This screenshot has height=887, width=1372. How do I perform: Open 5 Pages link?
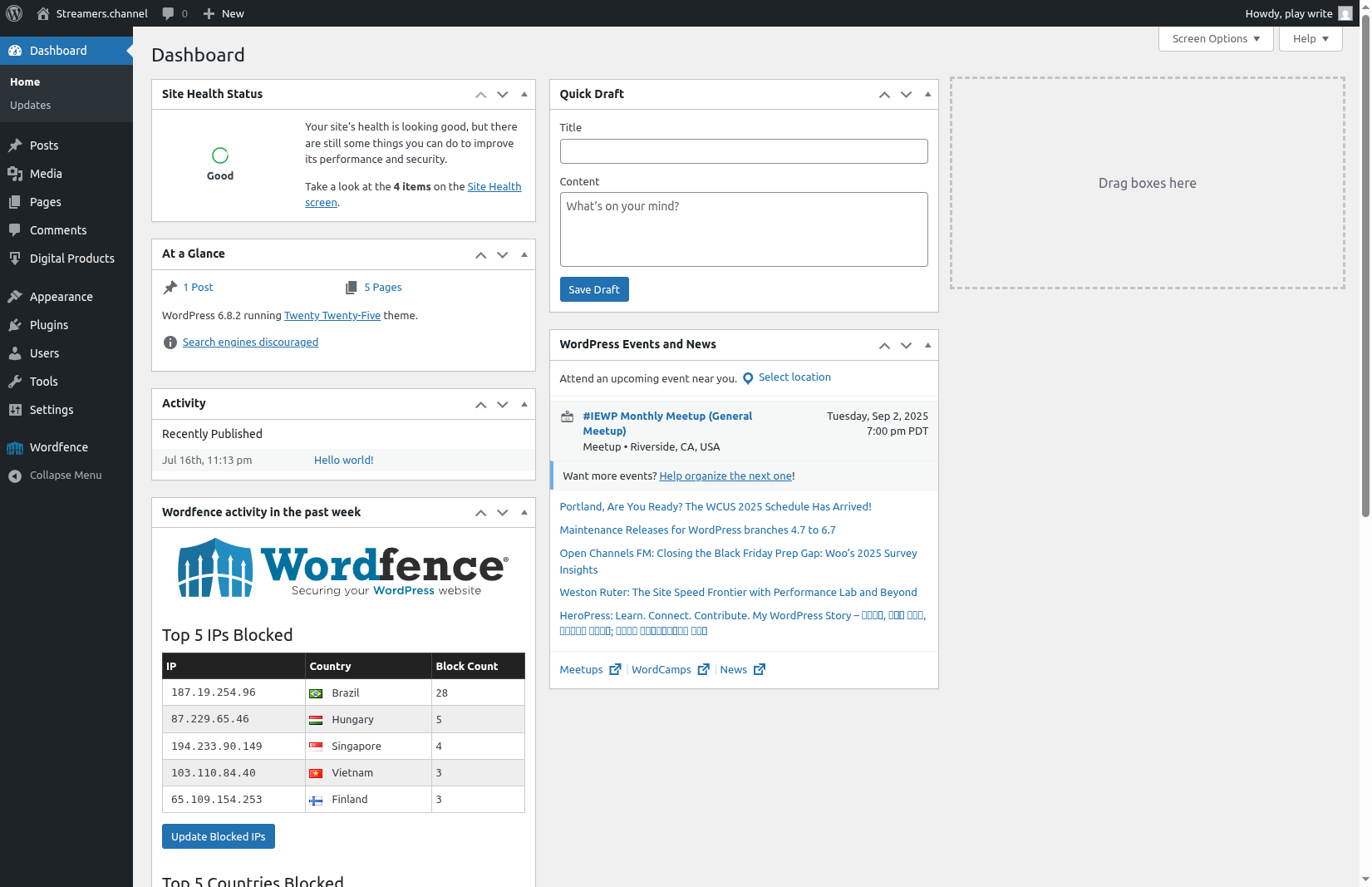pyautogui.click(x=382, y=288)
